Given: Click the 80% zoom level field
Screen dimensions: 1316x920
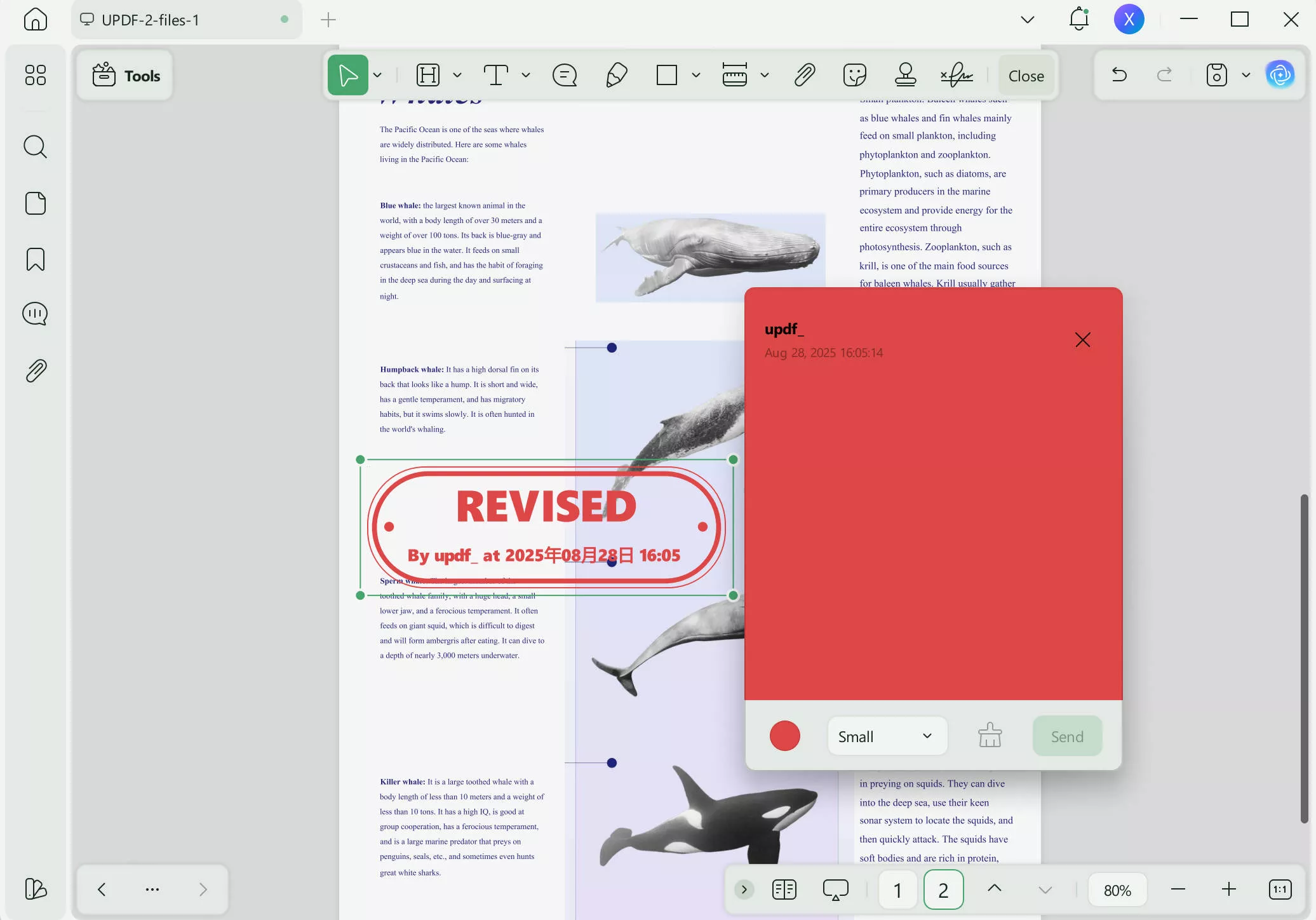Looking at the screenshot, I should (1117, 890).
